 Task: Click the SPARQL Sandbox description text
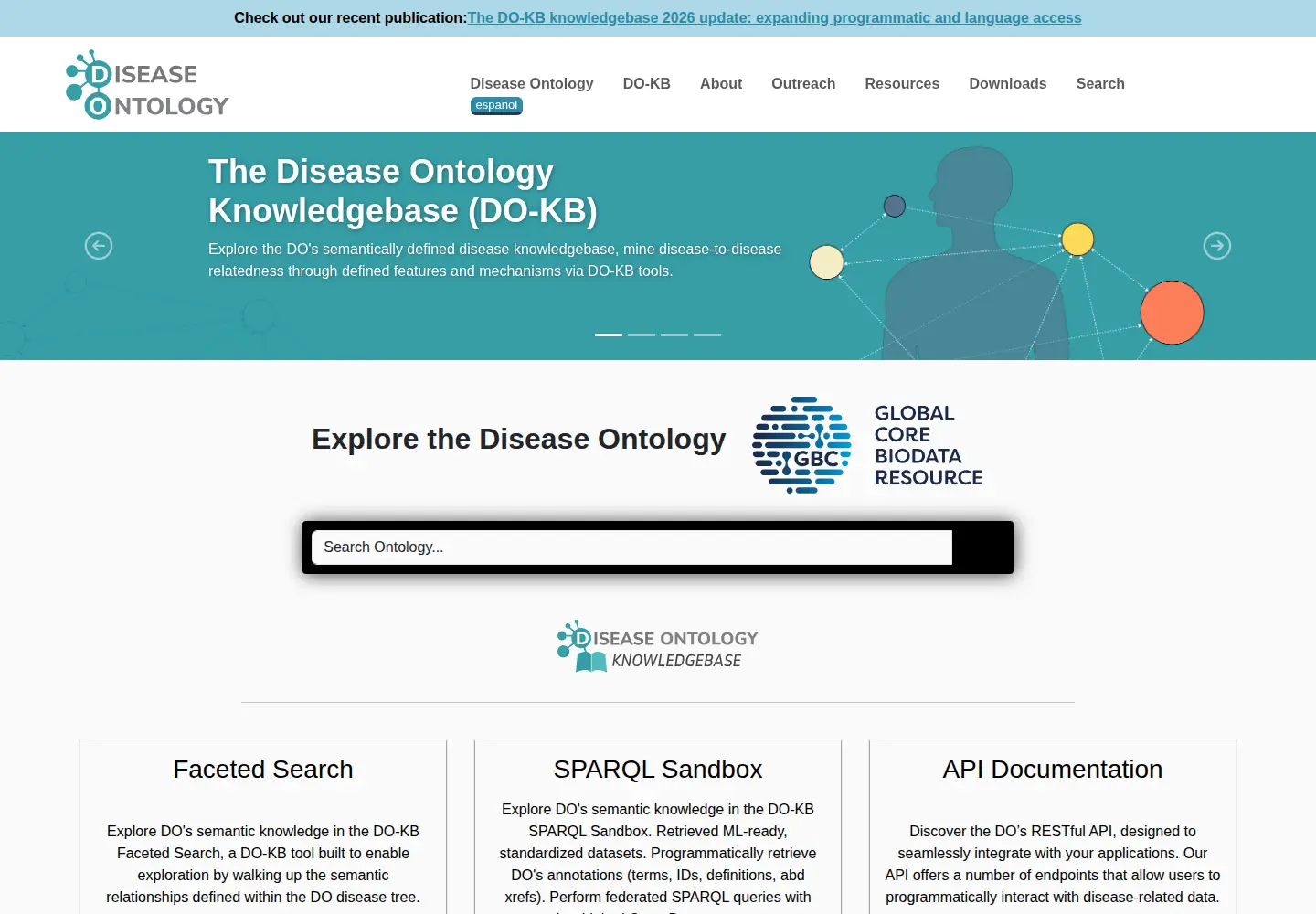click(658, 857)
